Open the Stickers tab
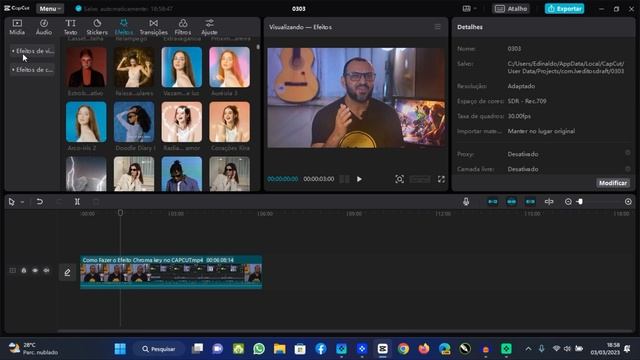Screen dimensions: 640x360 coord(97,27)
